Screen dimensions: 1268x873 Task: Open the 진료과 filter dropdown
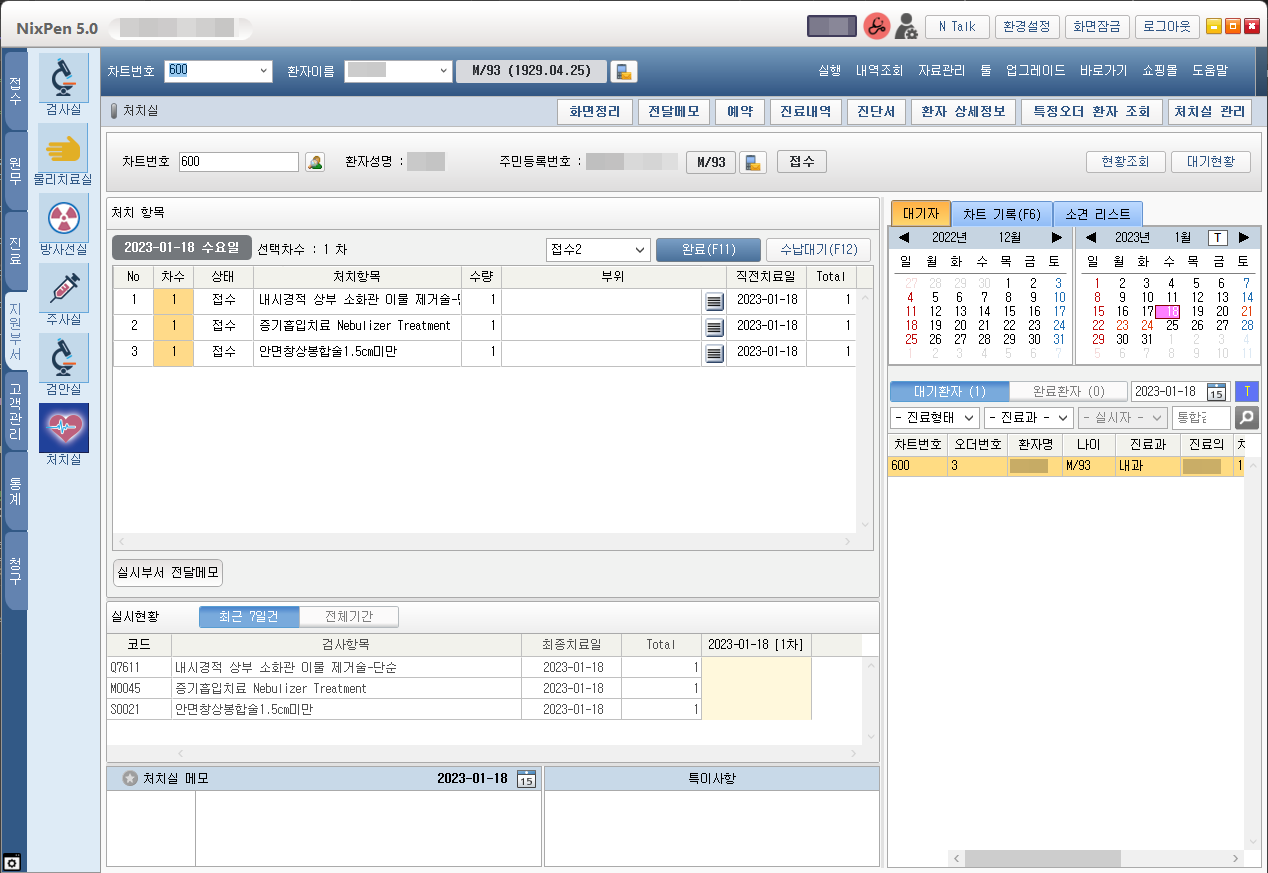1028,418
